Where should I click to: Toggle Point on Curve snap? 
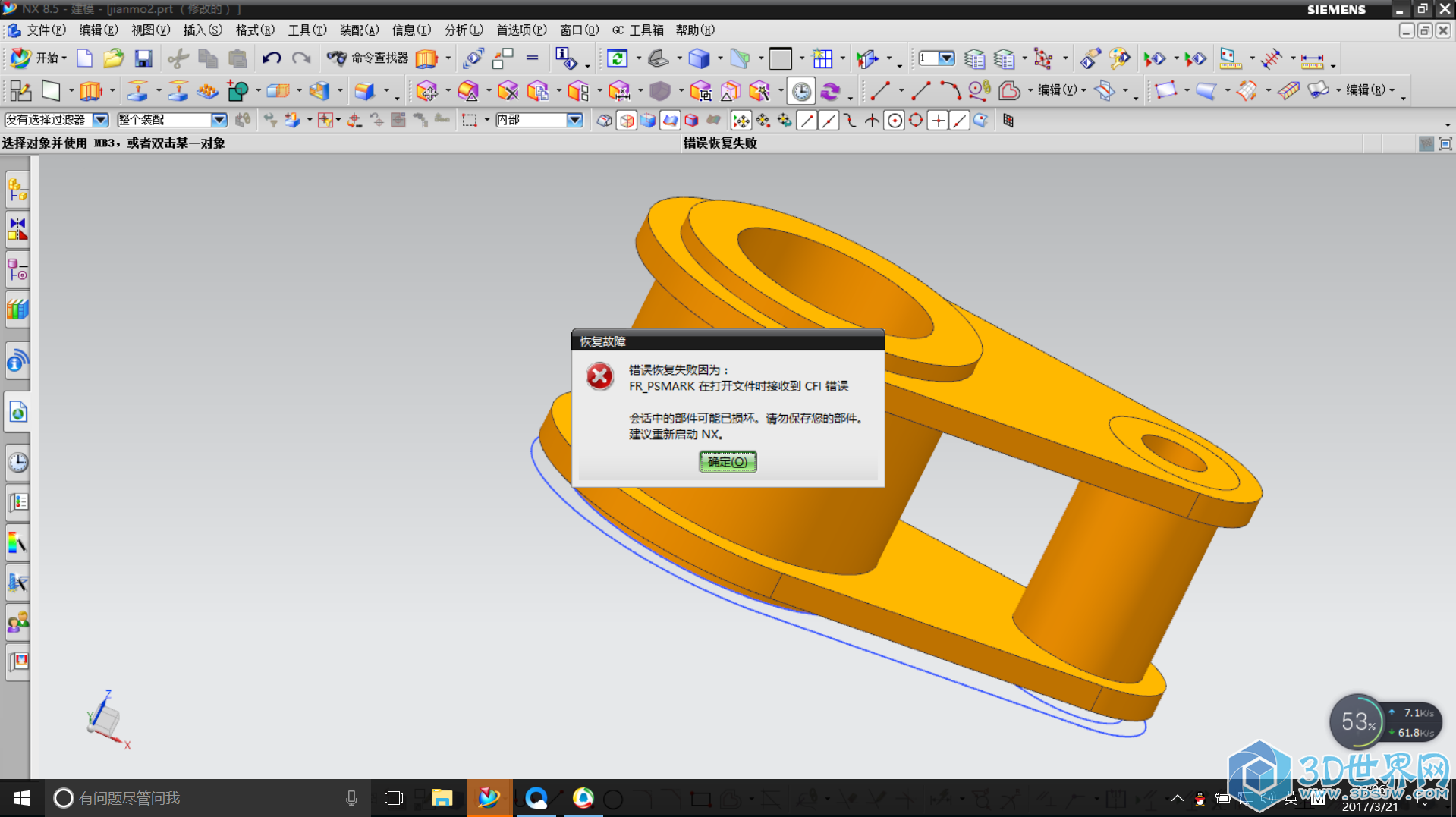960,121
